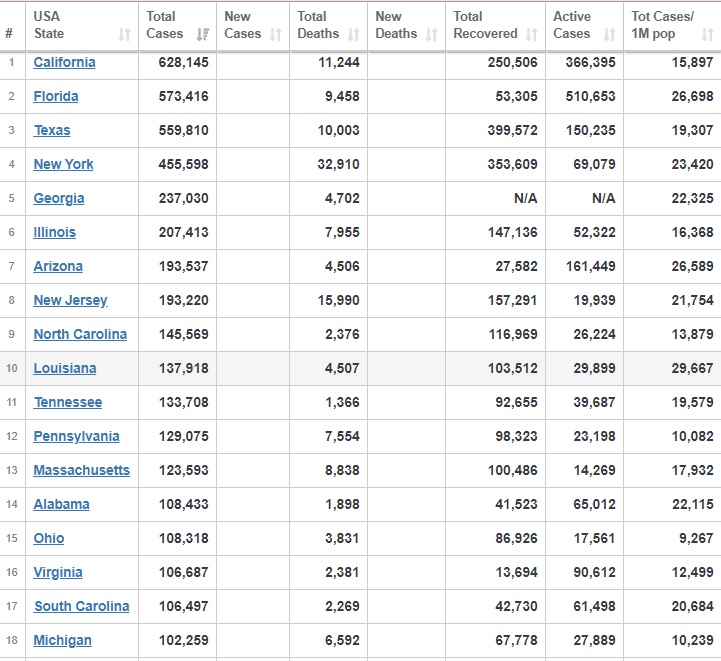Viewport: 721px width, 661px height.
Task: Sort by the Active Cases column icon
Action: 610,35
